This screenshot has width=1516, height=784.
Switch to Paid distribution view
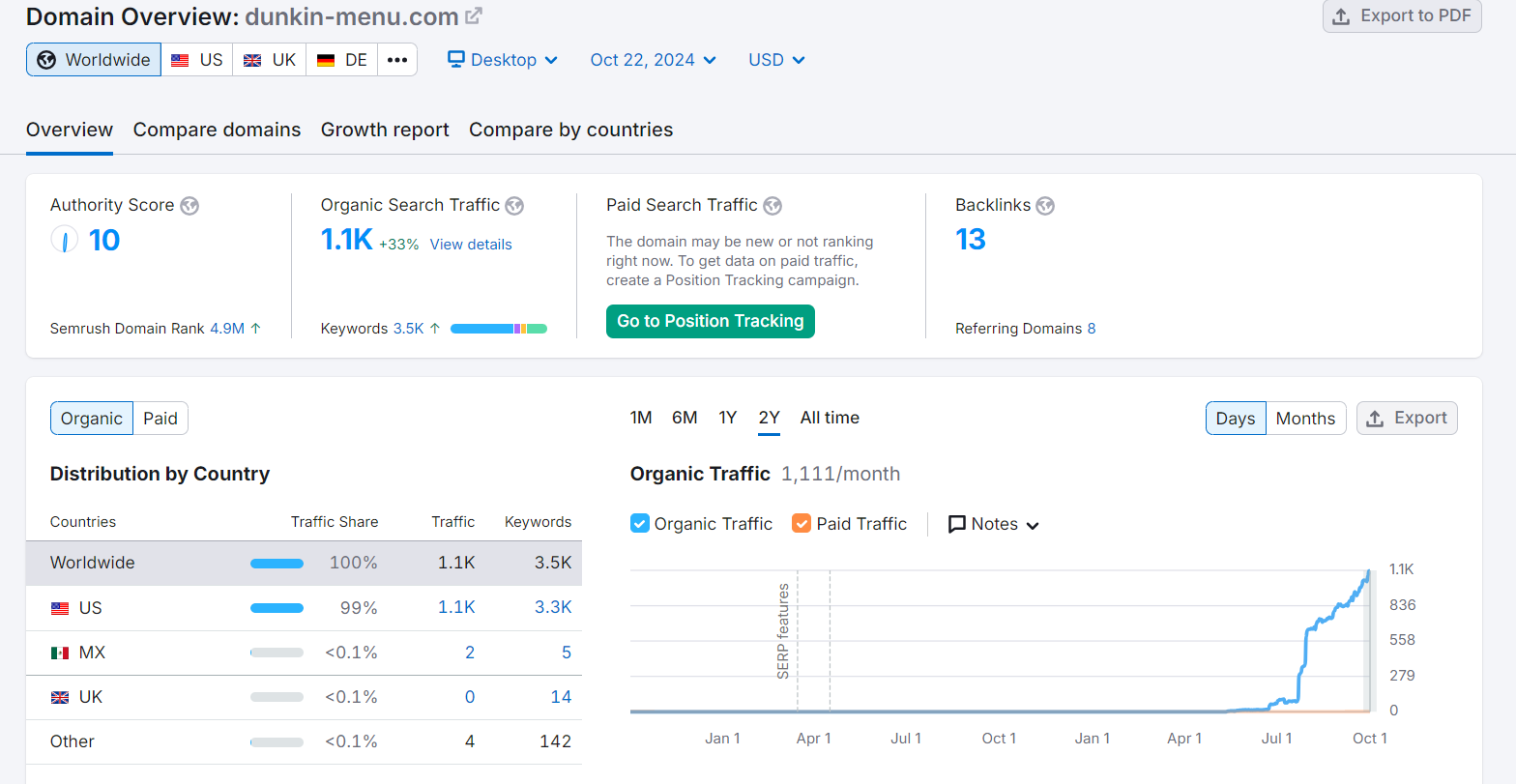pos(160,419)
